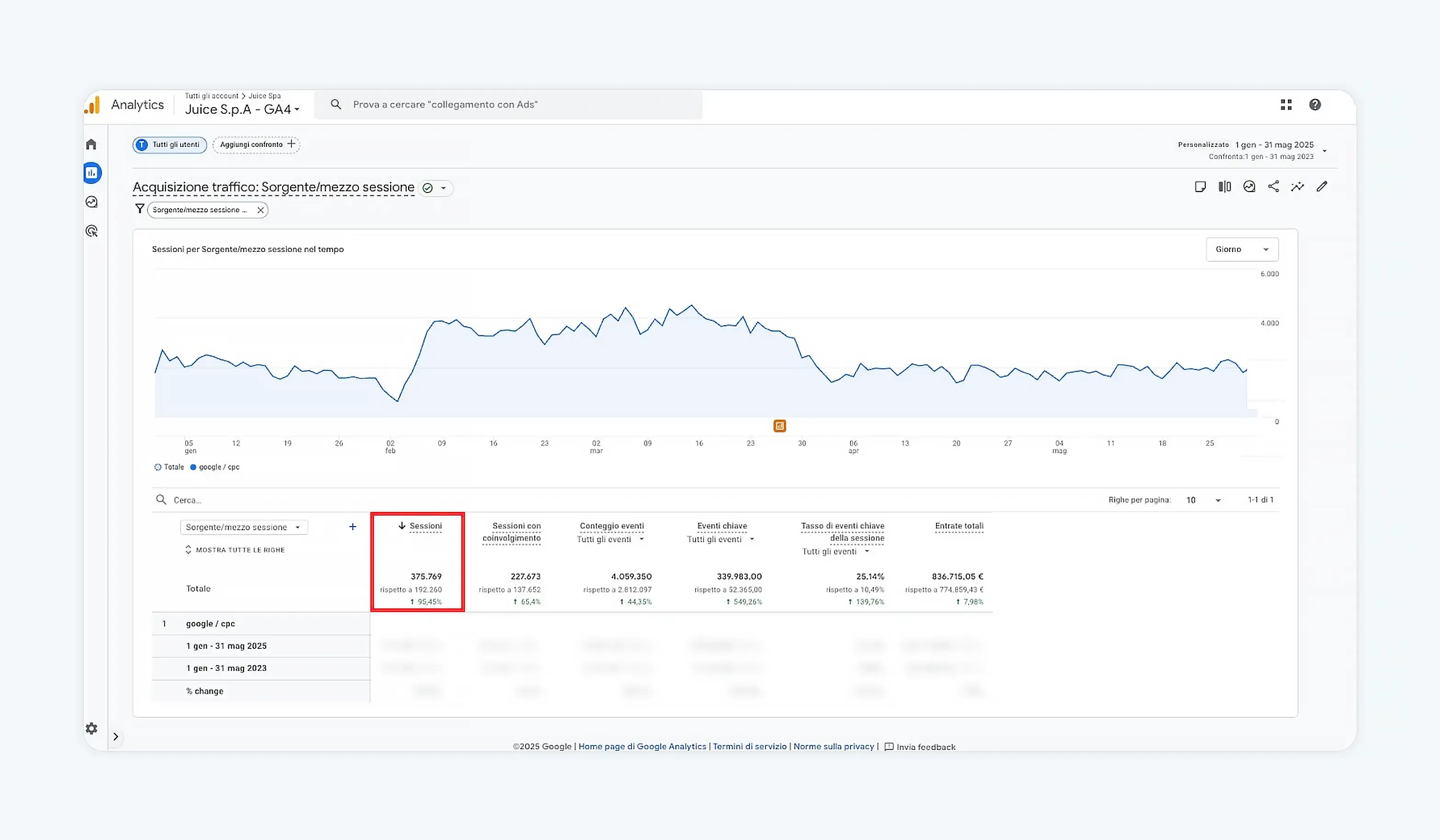Open the Explore icon in sidebar
1440x840 pixels.
[91, 202]
